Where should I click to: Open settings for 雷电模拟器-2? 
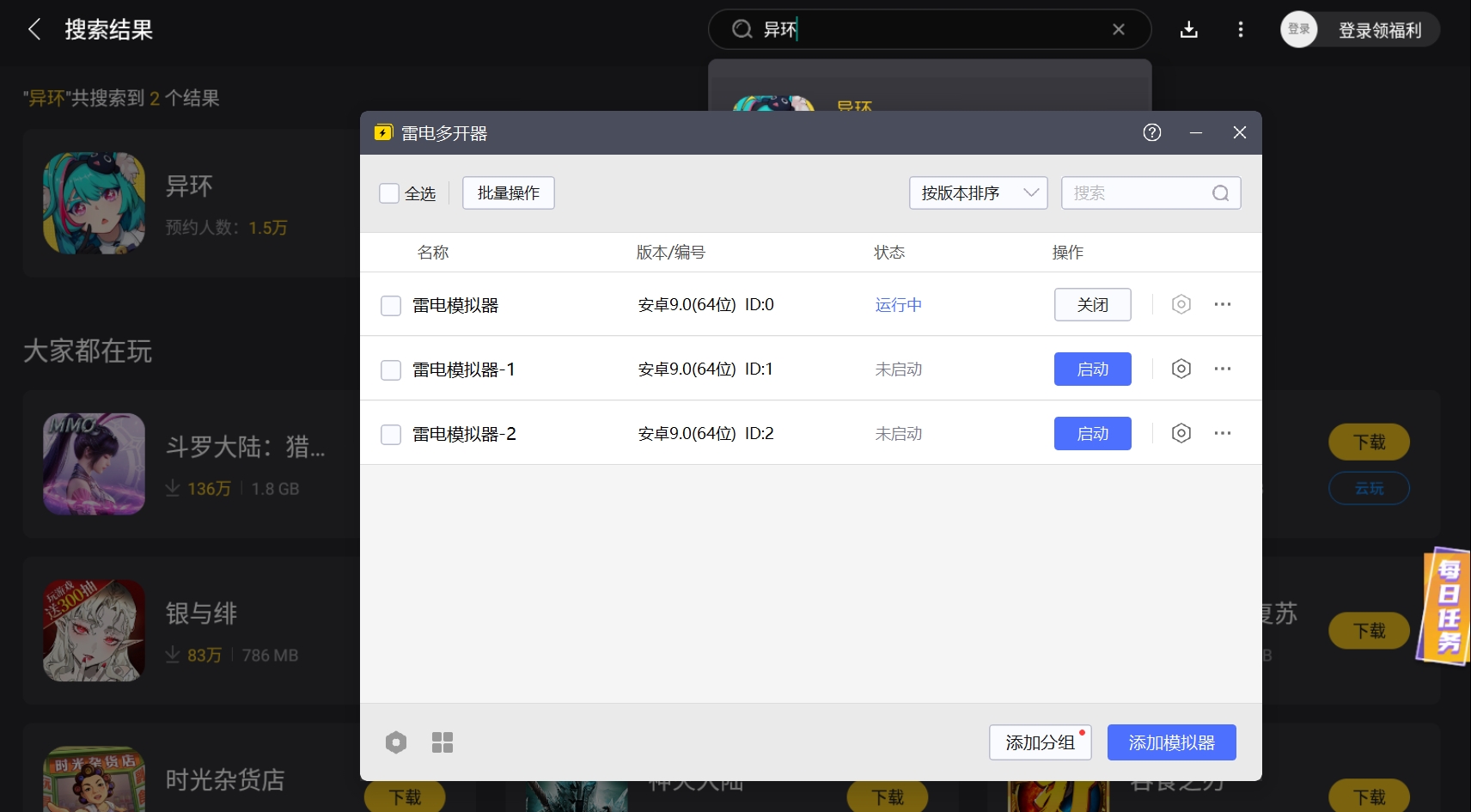tap(1181, 433)
